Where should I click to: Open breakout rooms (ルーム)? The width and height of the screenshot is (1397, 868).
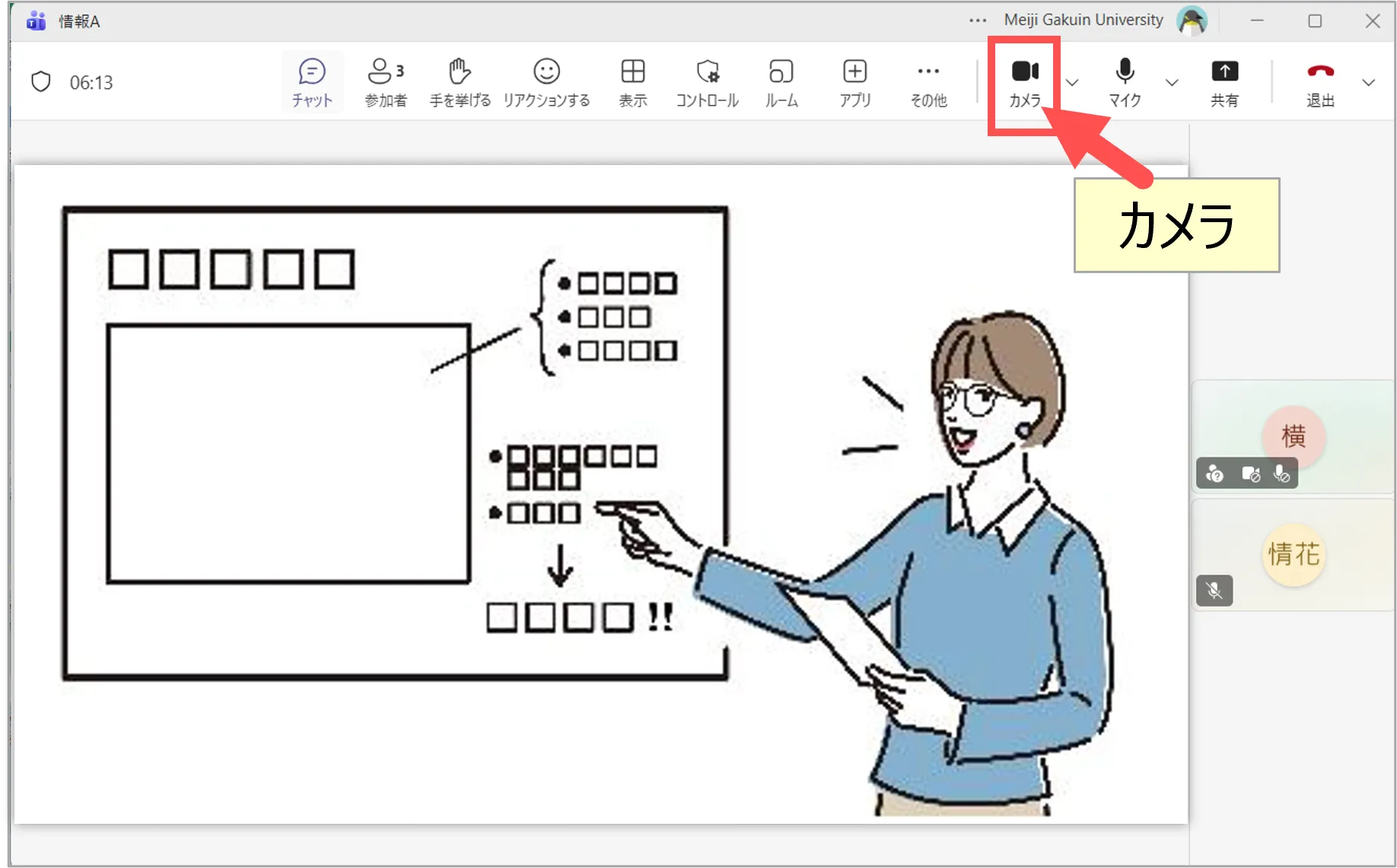tap(781, 82)
